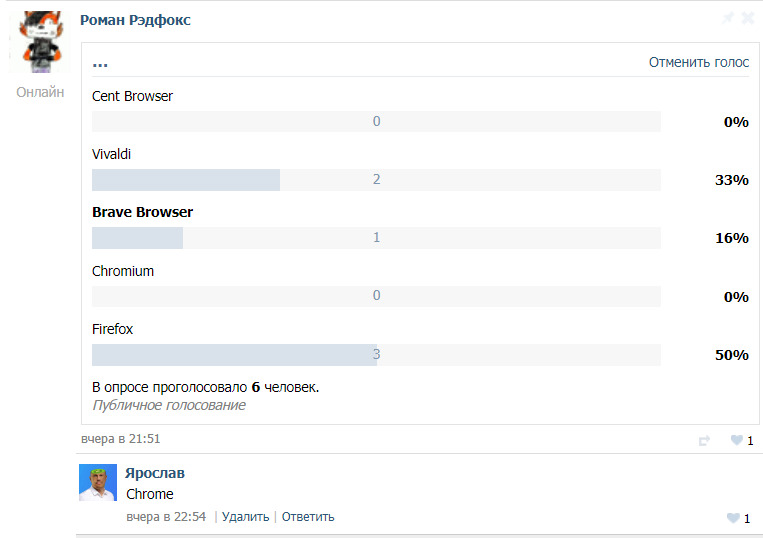Open the post timestamp вчера в 21:51

(x=120, y=439)
